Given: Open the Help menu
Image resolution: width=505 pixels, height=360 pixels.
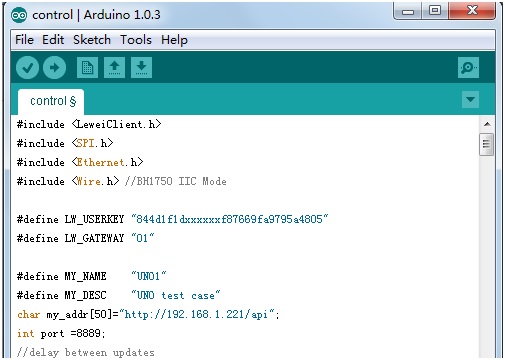Looking at the screenshot, I should 174,40.
